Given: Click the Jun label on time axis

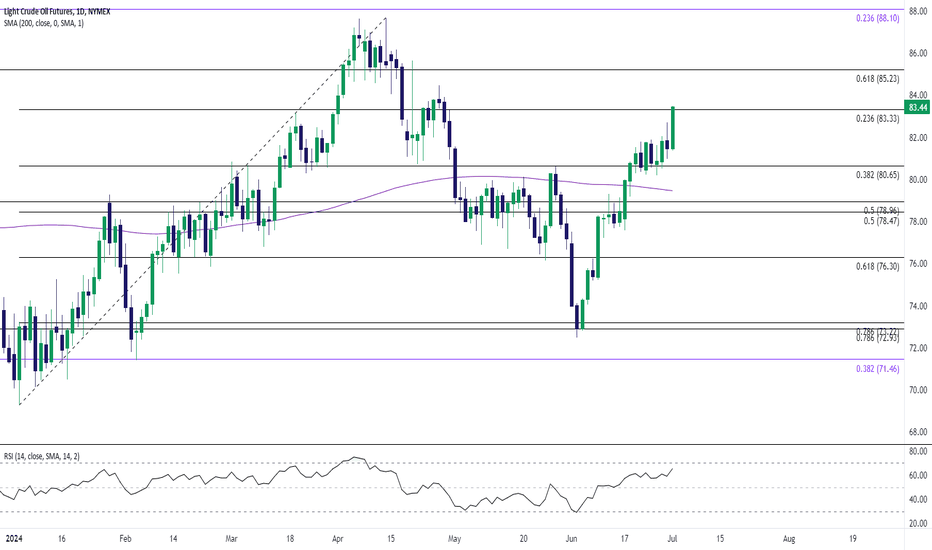Looking at the screenshot, I should [x=571, y=539].
